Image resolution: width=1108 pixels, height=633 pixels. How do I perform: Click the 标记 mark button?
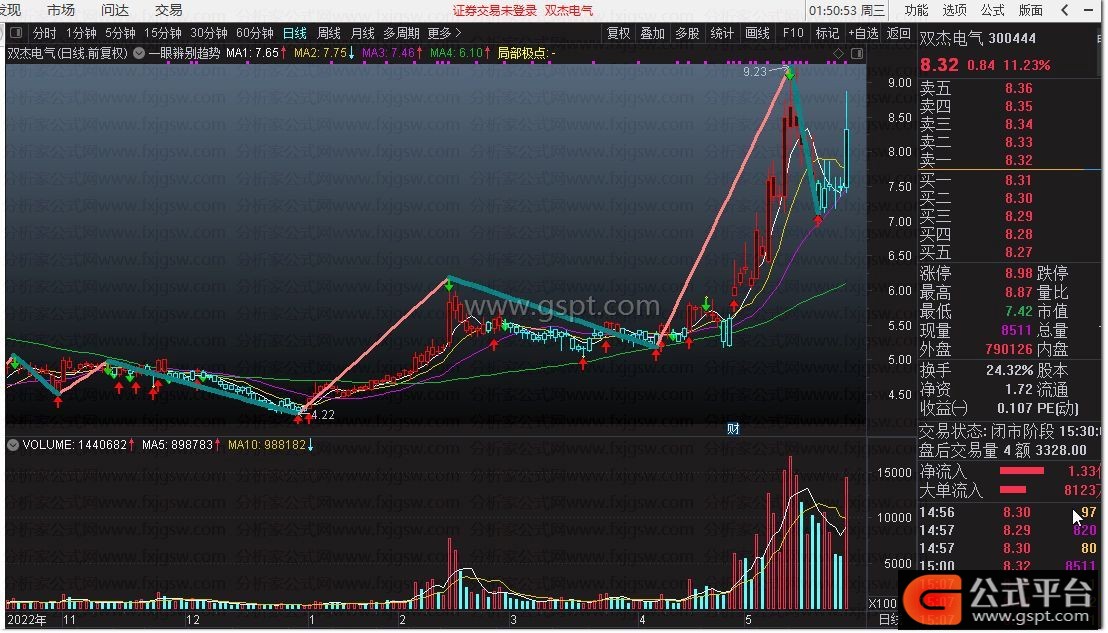pyautogui.click(x=827, y=33)
